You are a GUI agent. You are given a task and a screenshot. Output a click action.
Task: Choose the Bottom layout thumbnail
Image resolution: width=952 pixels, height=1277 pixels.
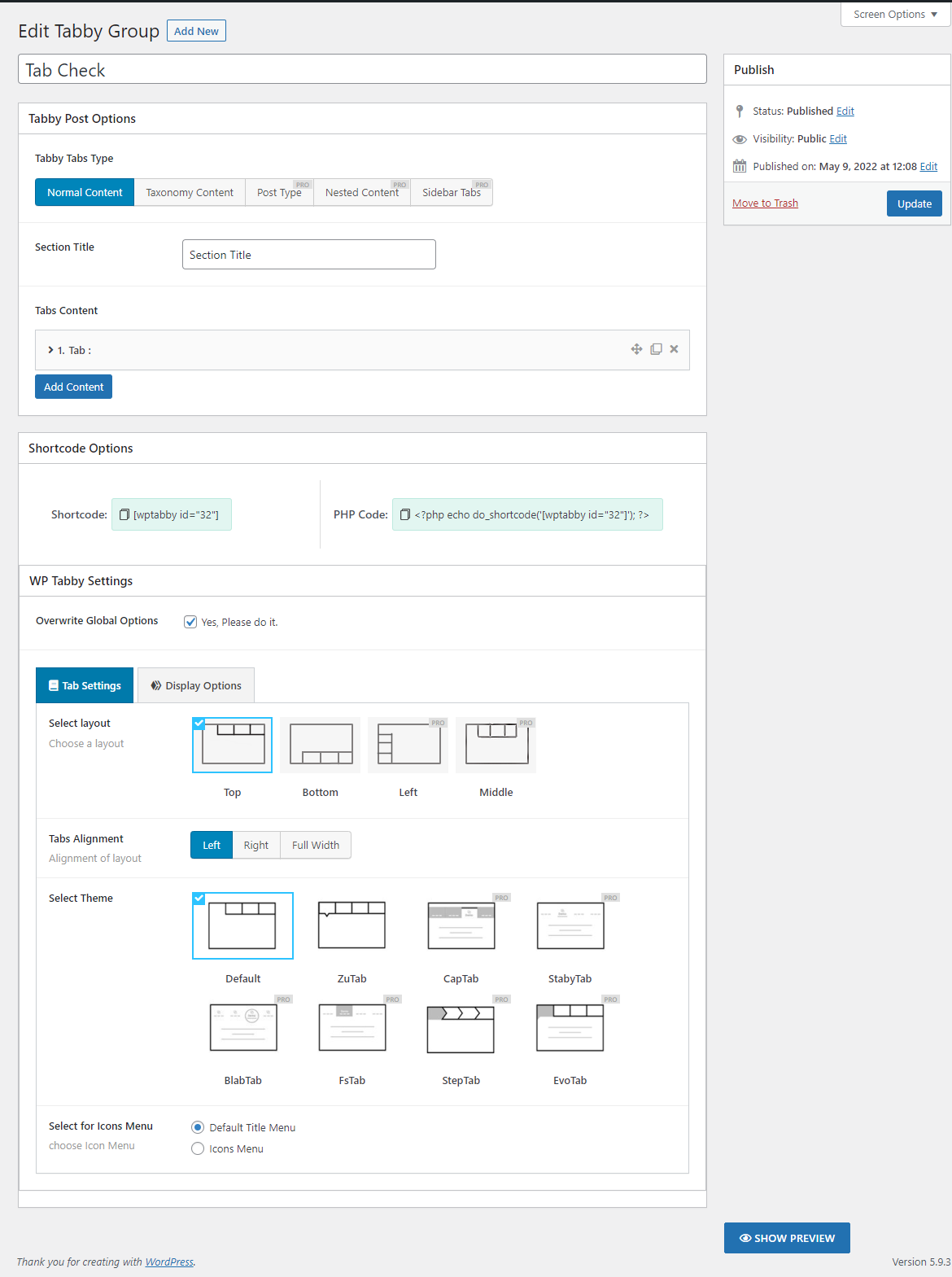click(321, 745)
